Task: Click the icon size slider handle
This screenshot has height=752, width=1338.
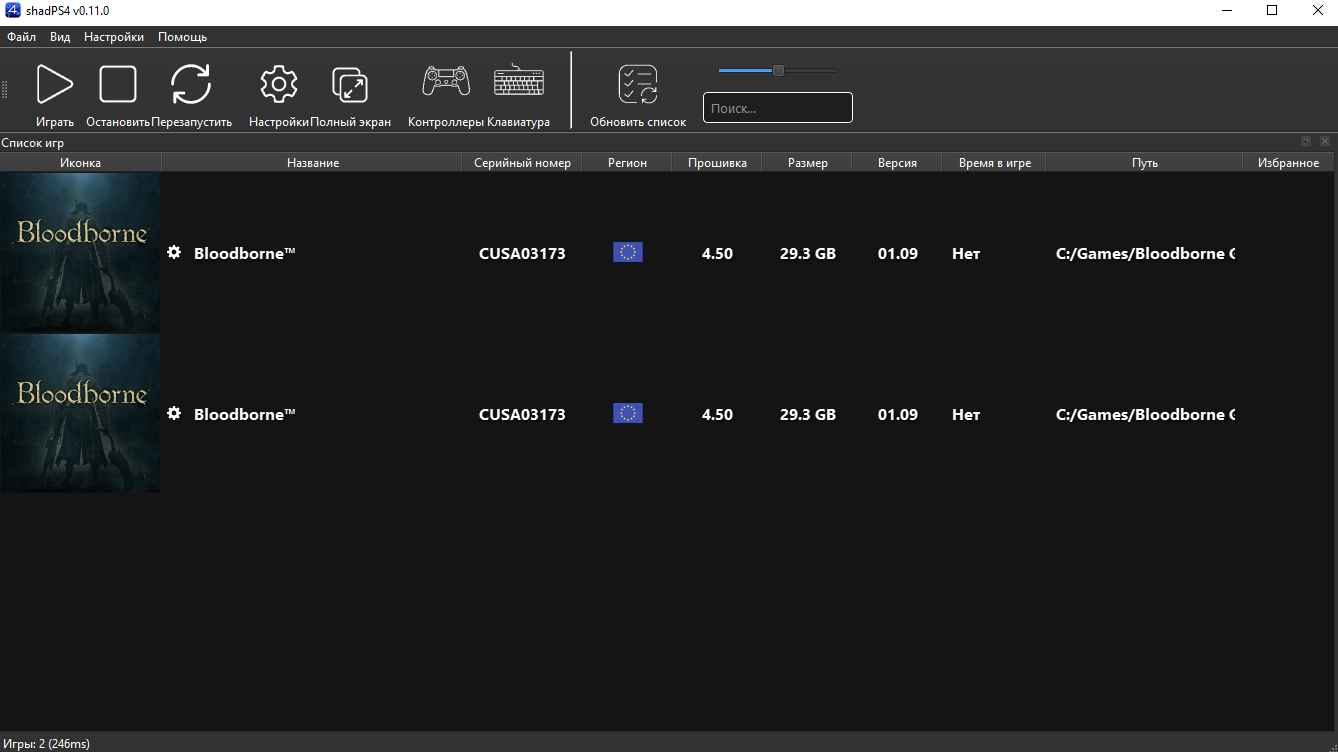Action: click(778, 70)
